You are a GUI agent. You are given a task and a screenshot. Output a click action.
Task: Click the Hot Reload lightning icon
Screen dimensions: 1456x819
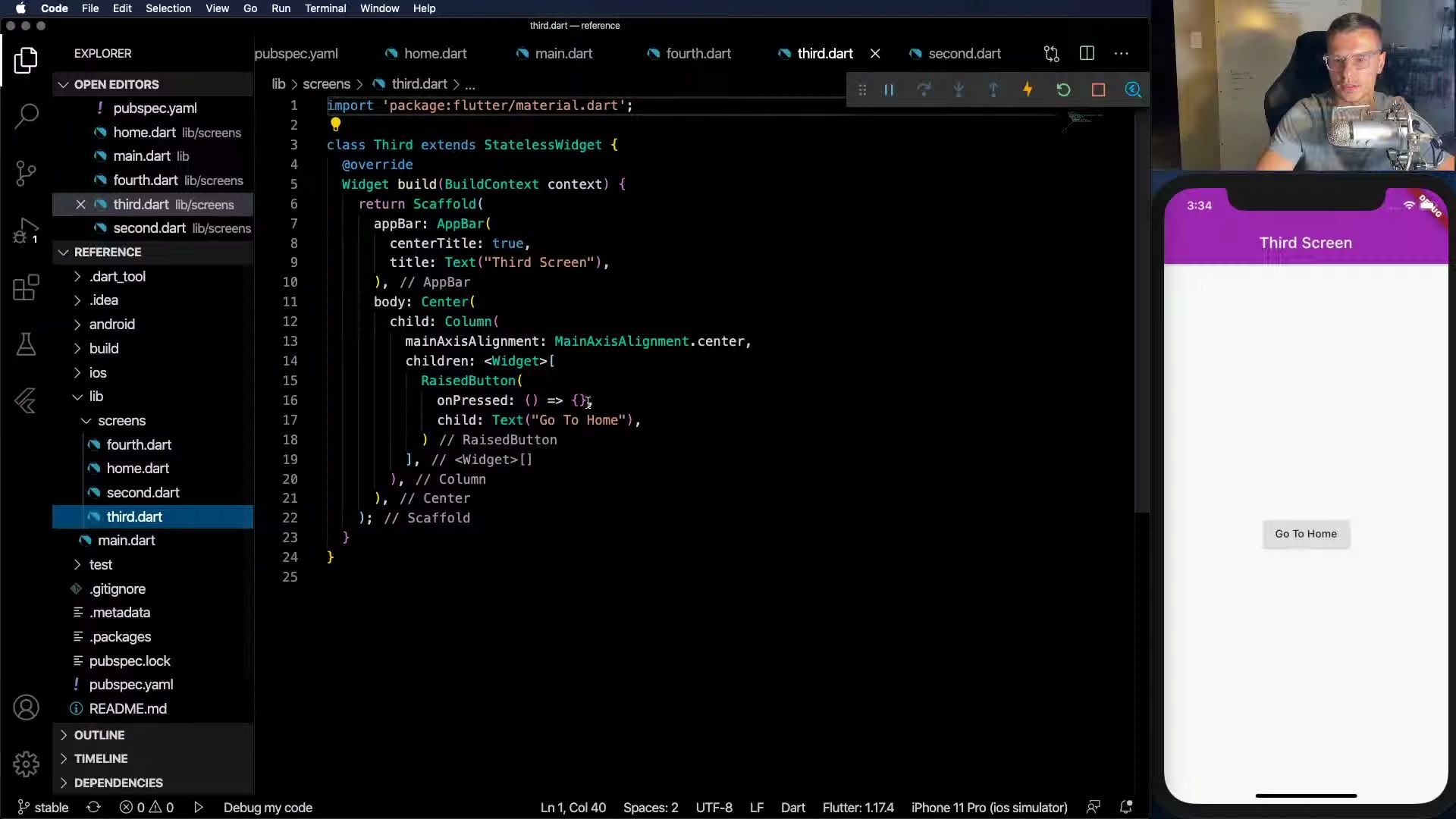coord(1028,89)
